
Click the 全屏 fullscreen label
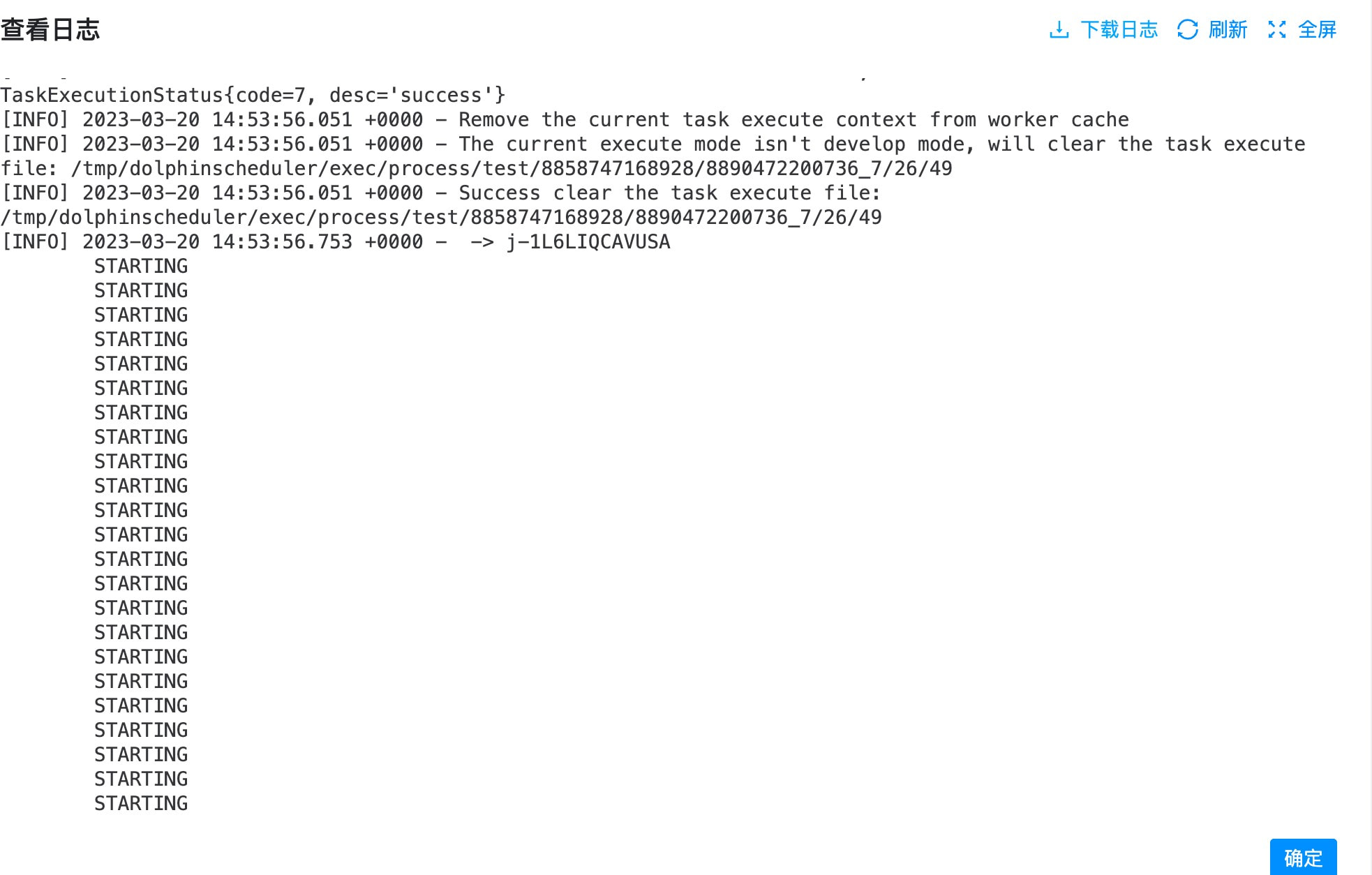pos(1317,29)
